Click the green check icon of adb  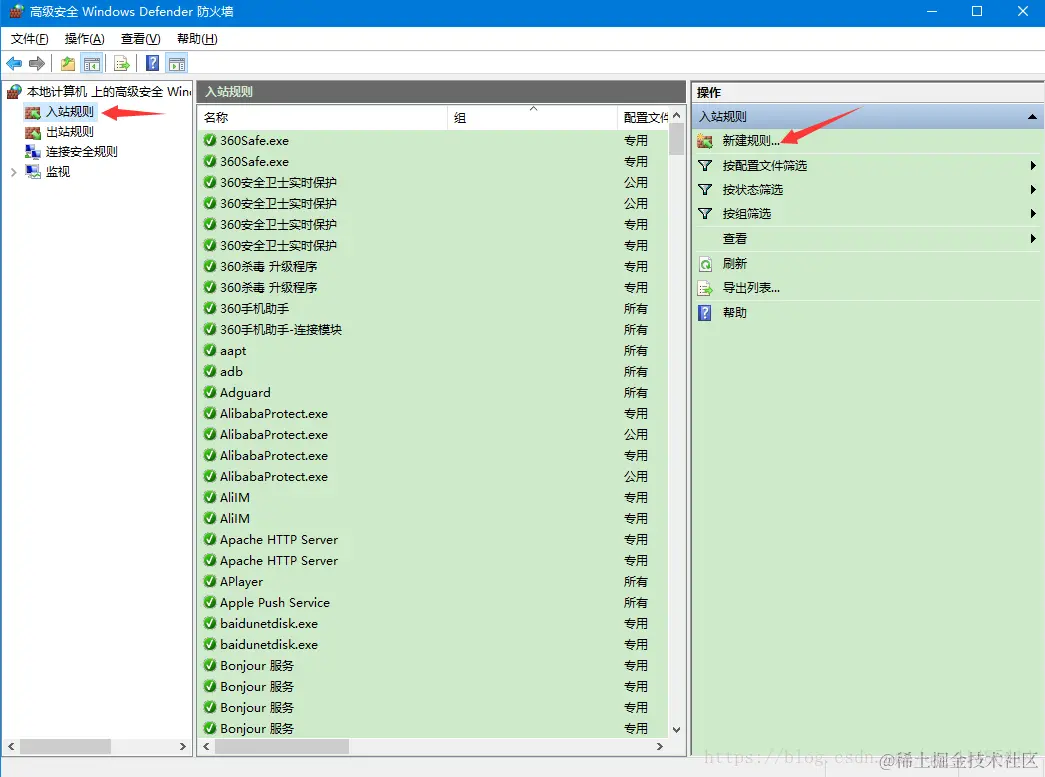coord(210,371)
